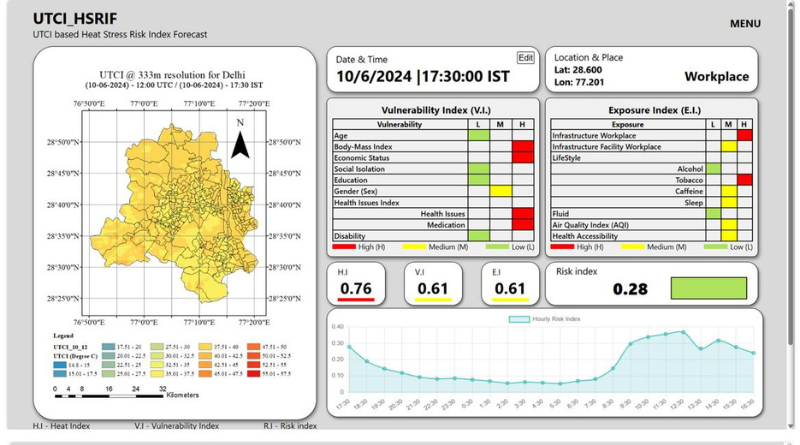The image size is (800, 445).
Task: Click the Health Issues Index row label
Action: coord(367,203)
